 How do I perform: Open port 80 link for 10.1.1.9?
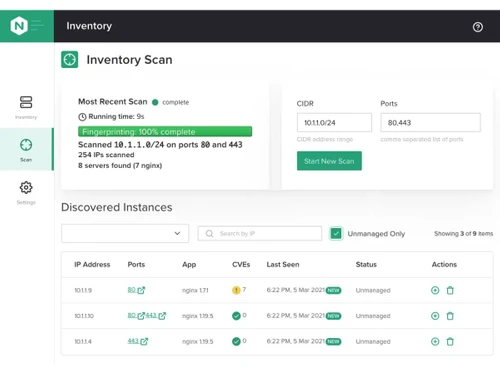click(x=136, y=290)
